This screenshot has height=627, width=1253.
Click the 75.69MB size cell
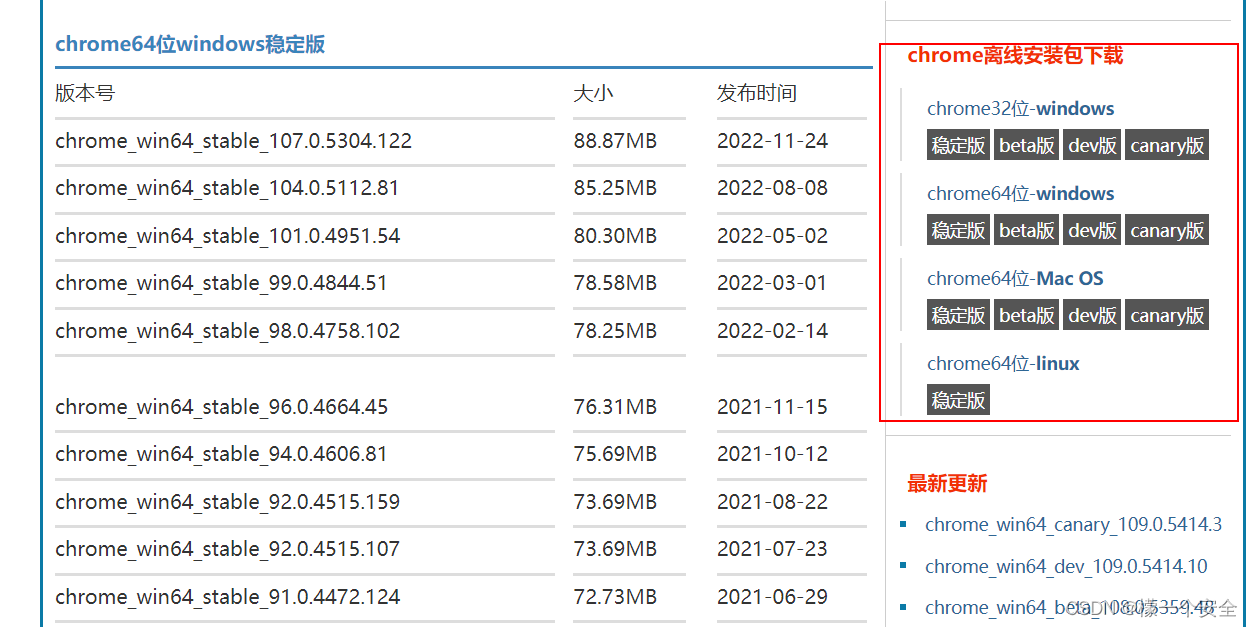coord(615,454)
